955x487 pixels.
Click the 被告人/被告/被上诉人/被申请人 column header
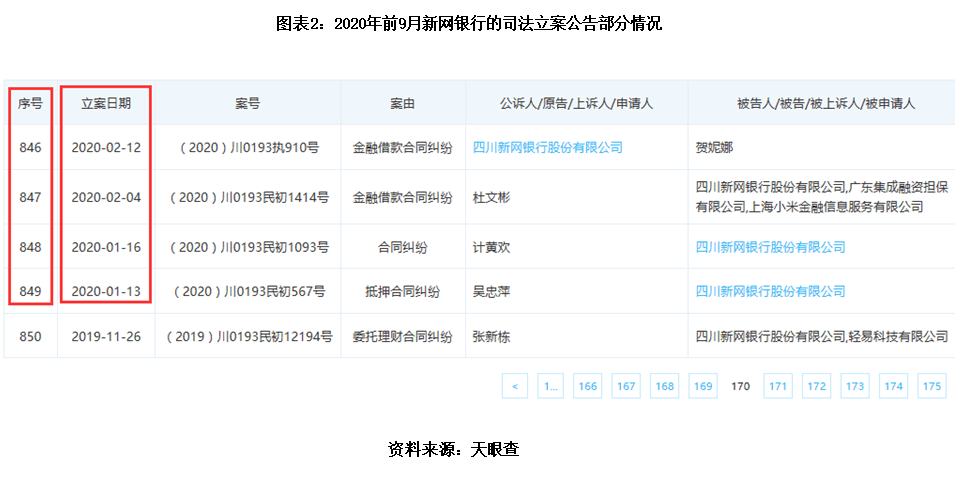point(825,103)
